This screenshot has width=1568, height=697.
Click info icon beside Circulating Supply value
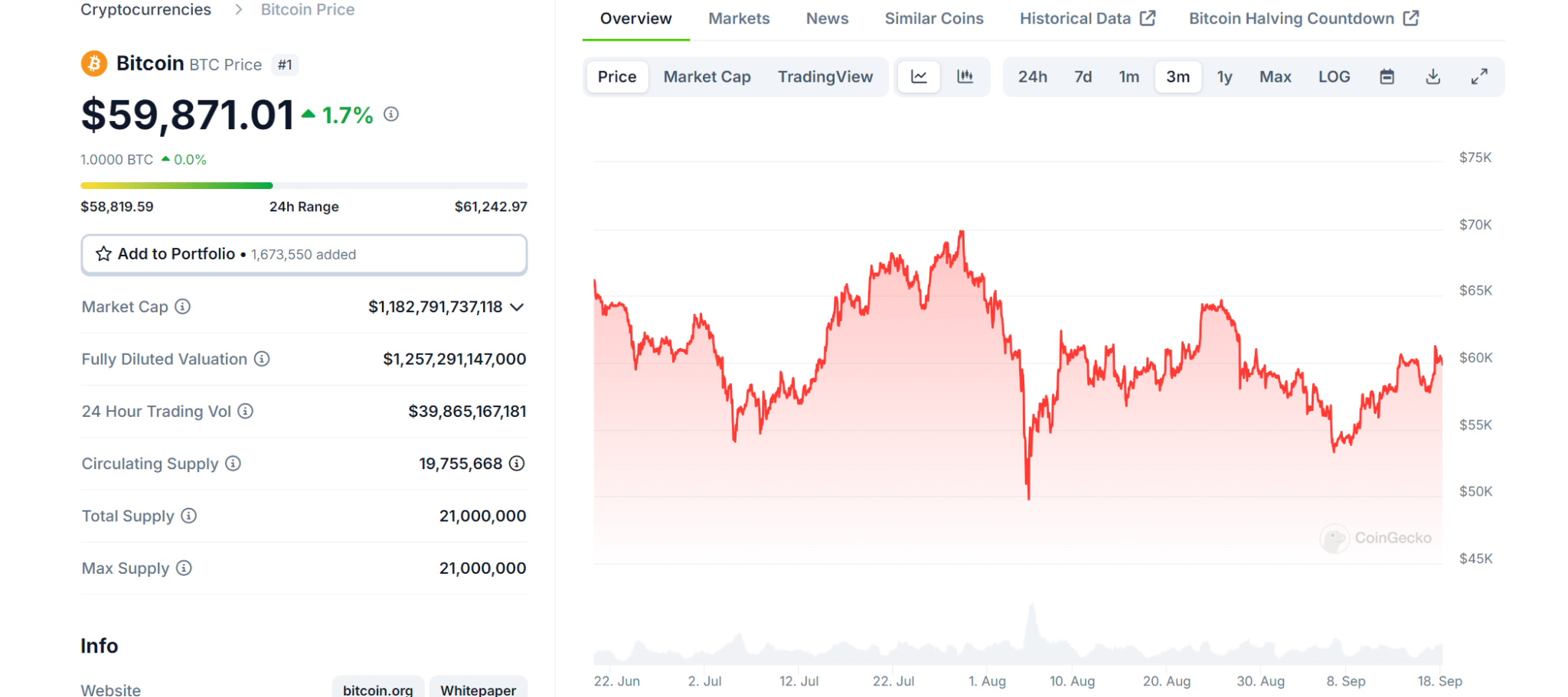[517, 464]
